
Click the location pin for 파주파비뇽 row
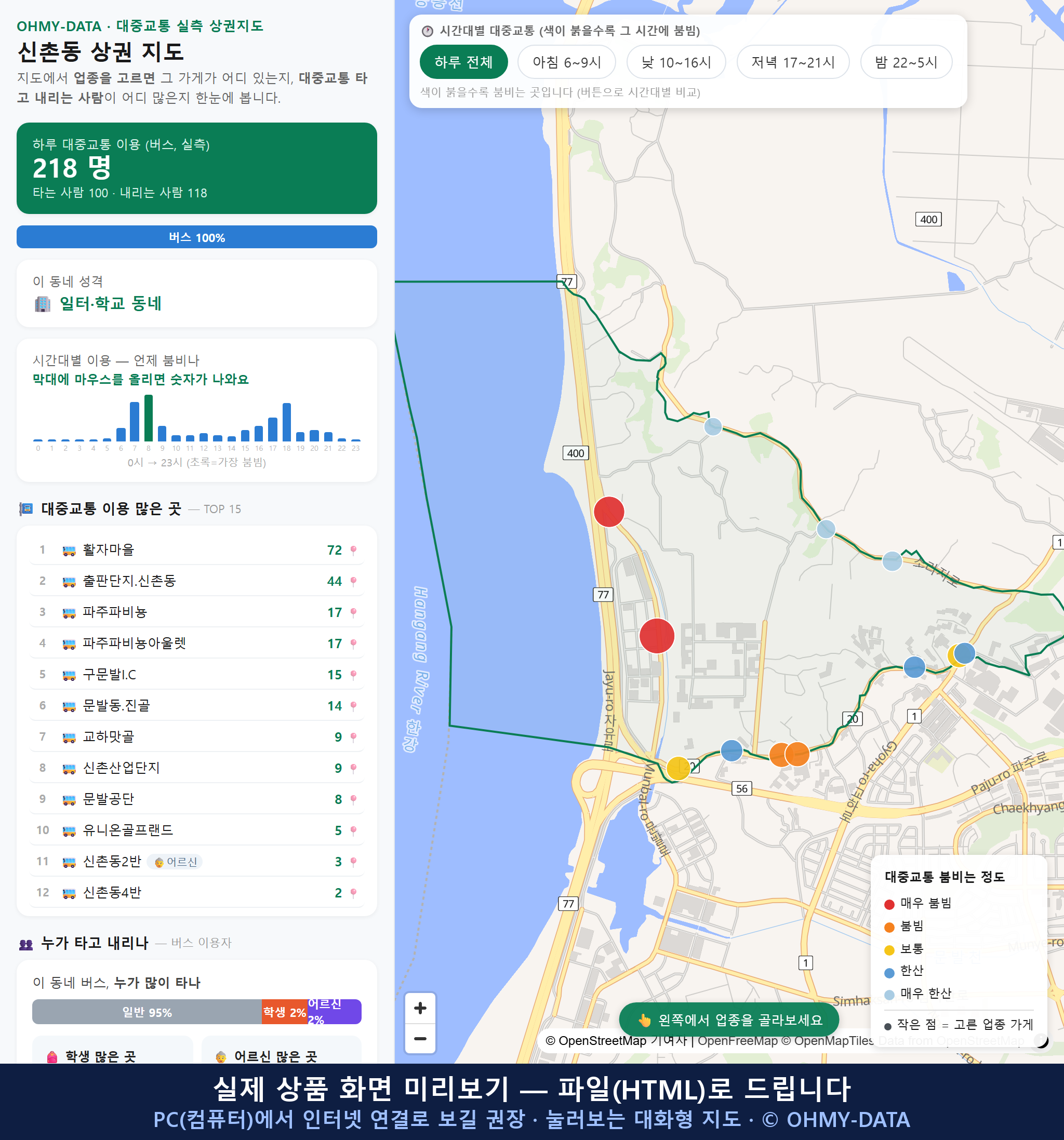click(353, 612)
